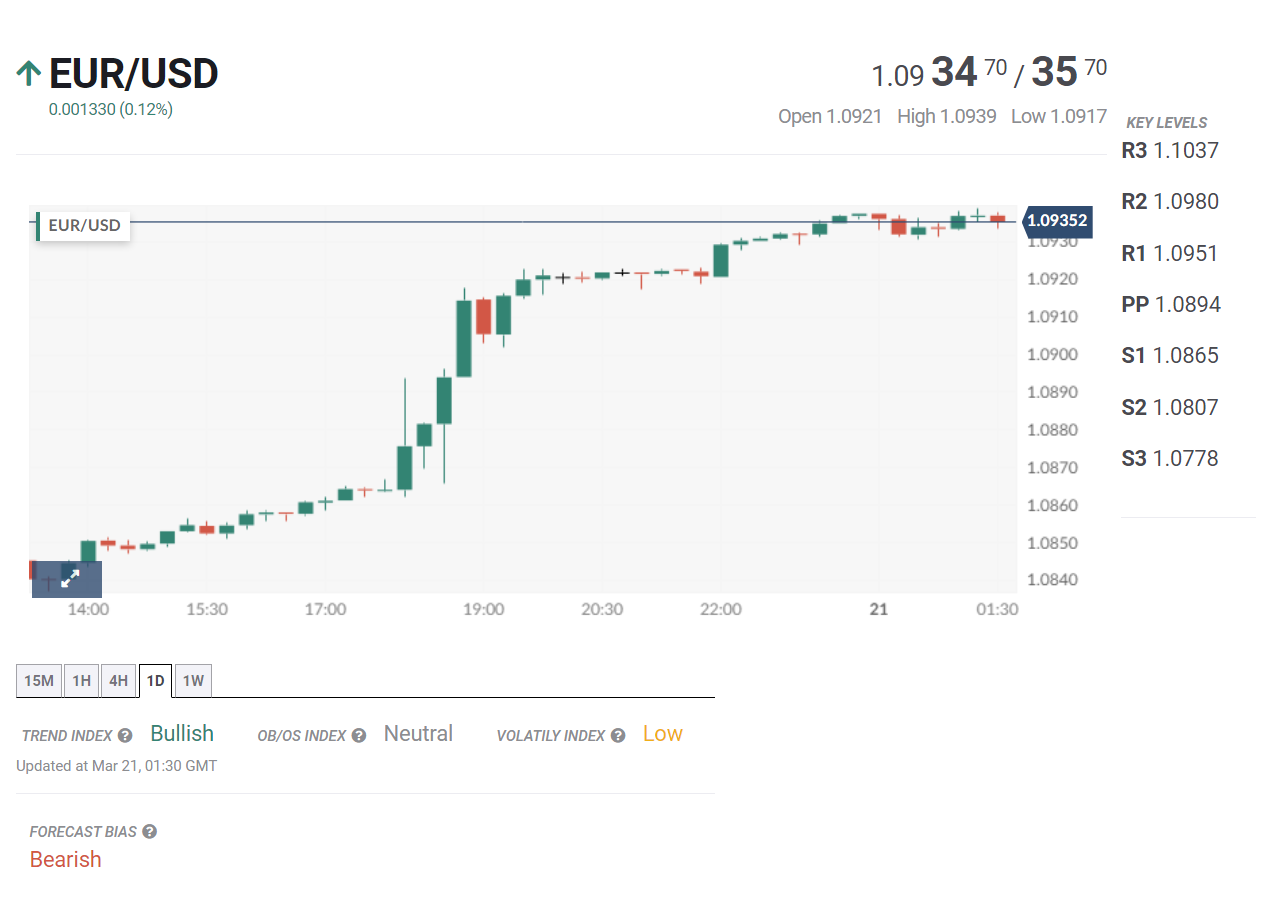Switch to the 1H timeframe tab
The image size is (1261, 921).
pos(81,681)
